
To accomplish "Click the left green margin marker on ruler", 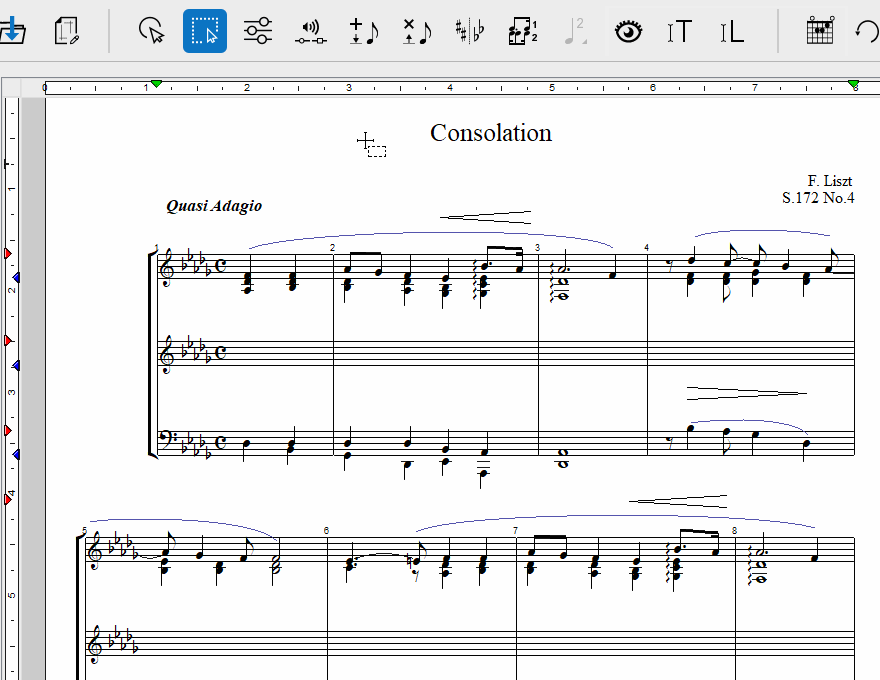I will pos(157,84).
